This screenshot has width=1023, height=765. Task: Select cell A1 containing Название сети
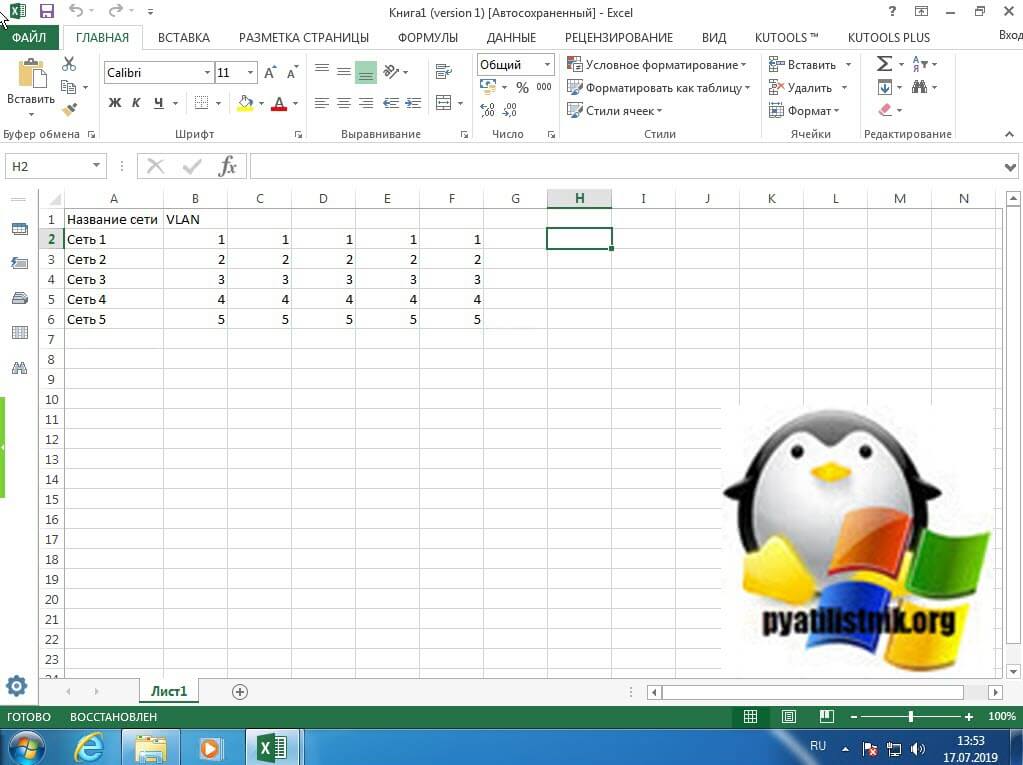(113, 219)
